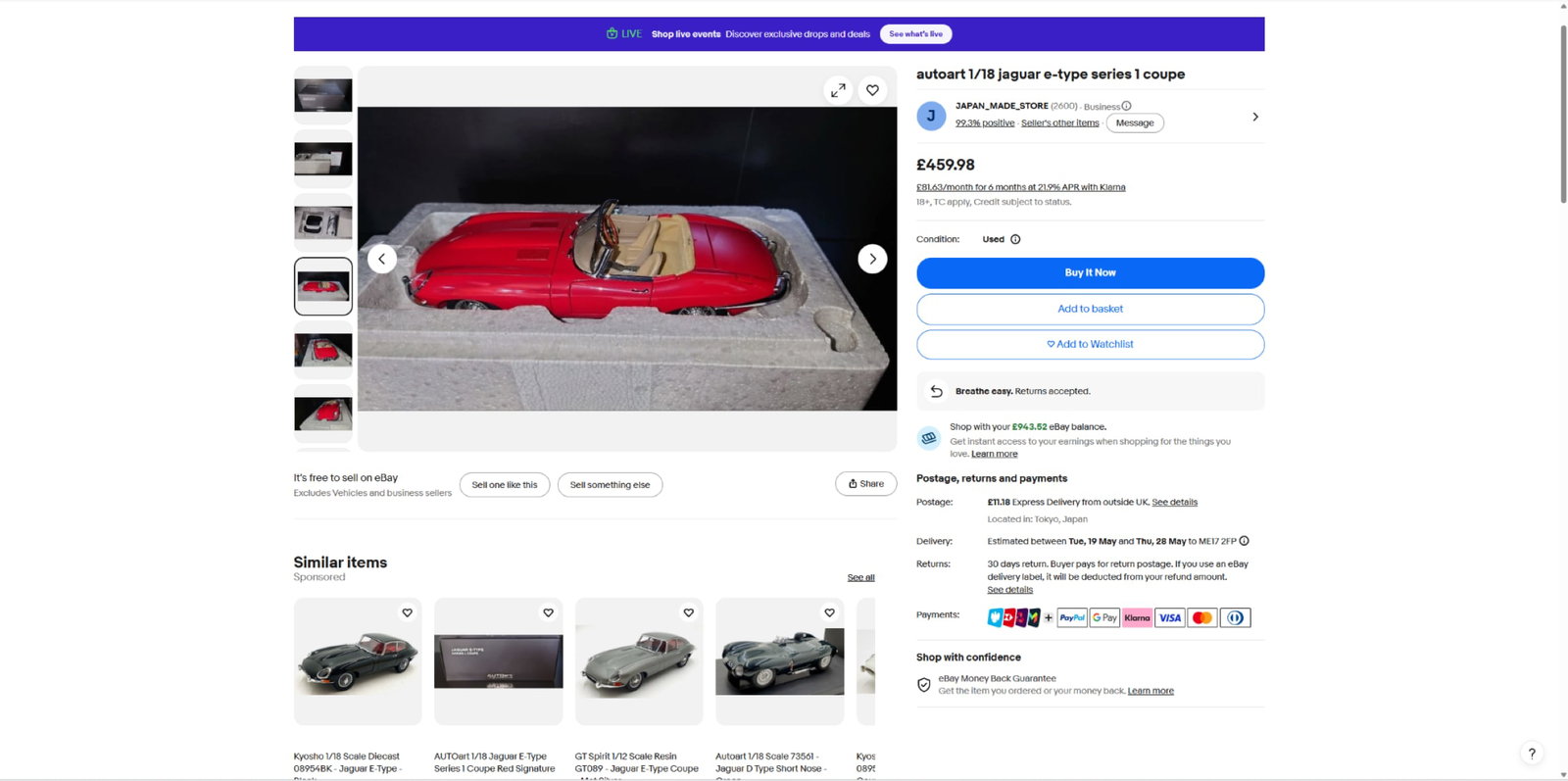Select the second gallery thumbnail
The height and width of the screenshot is (781, 1568).
coord(323,159)
